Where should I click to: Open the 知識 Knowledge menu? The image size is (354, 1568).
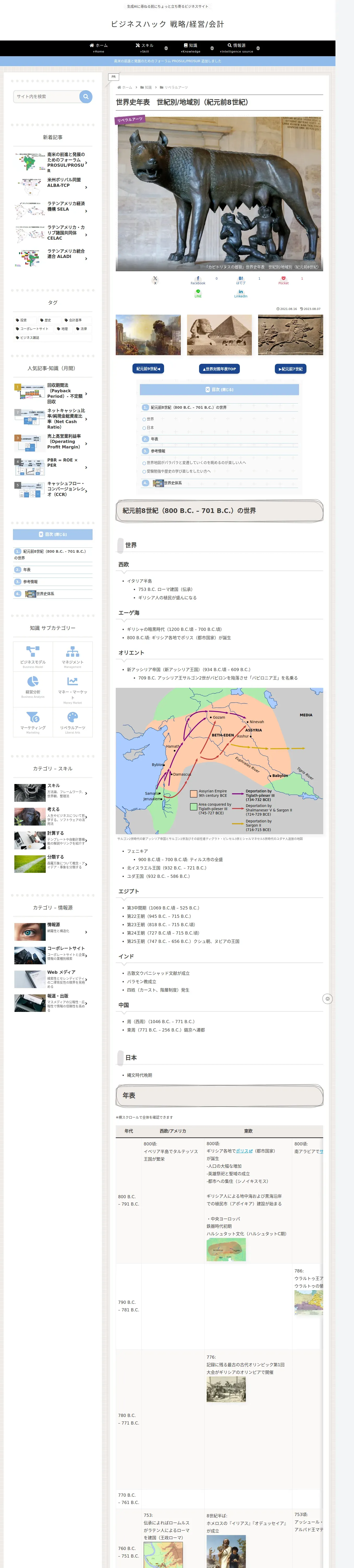pos(190,48)
